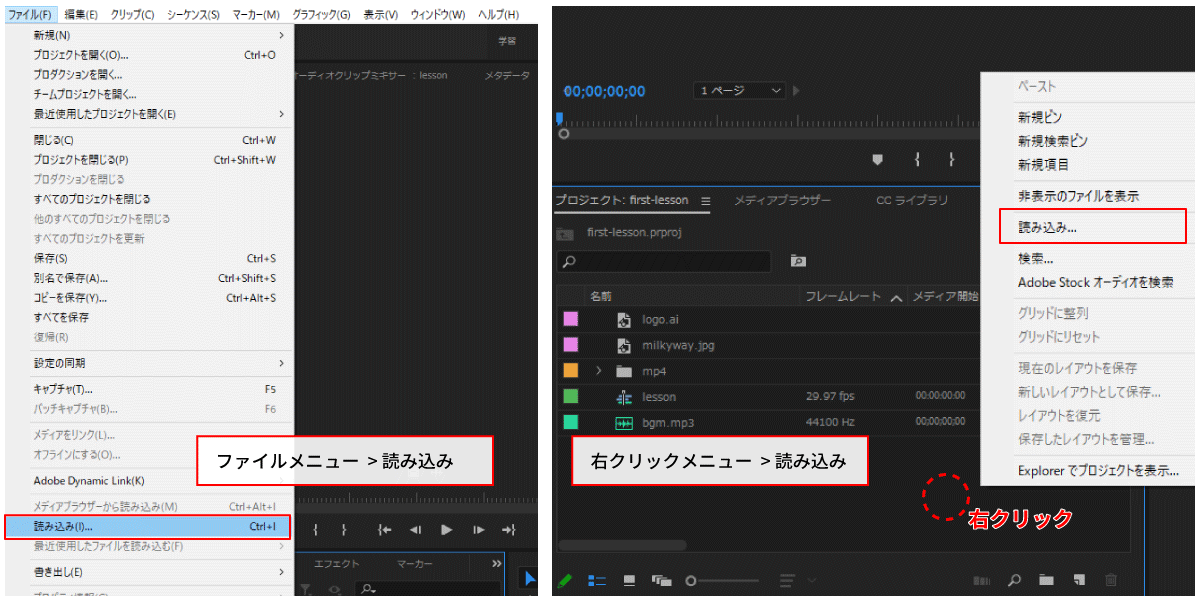Open the ヘルプ(H) menu bar item
The image size is (1200, 600).
(498, 14)
